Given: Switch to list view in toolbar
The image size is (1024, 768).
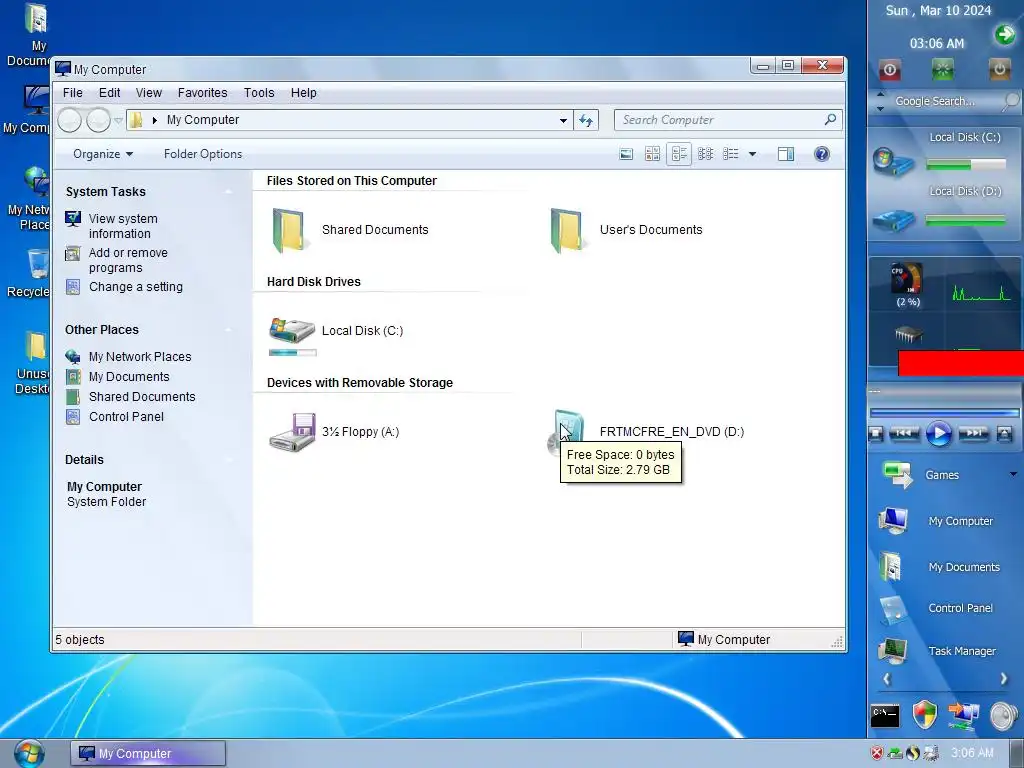Looking at the screenshot, I should [731, 154].
